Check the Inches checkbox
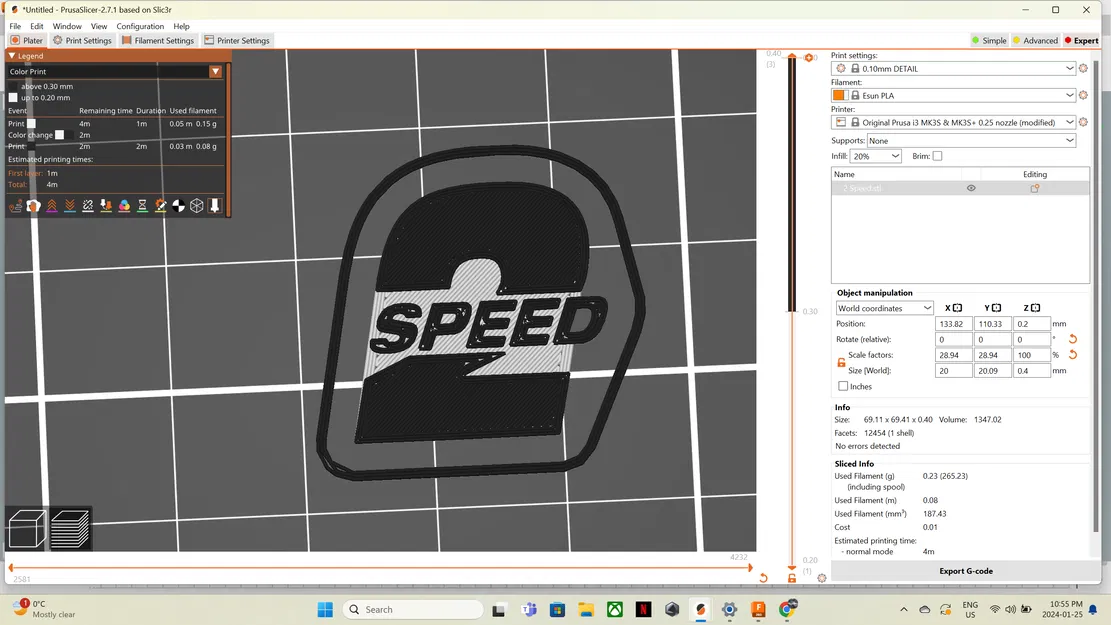The height and width of the screenshot is (625, 1111). 843,386
